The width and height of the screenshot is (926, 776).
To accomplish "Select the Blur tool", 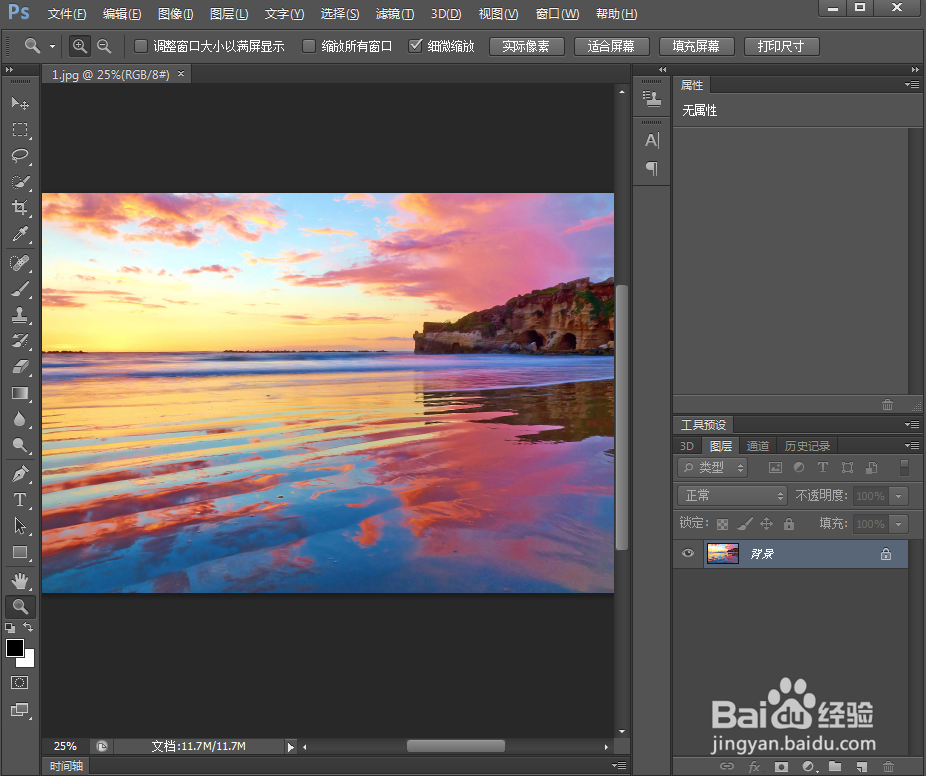I will [x=20, y=419].
